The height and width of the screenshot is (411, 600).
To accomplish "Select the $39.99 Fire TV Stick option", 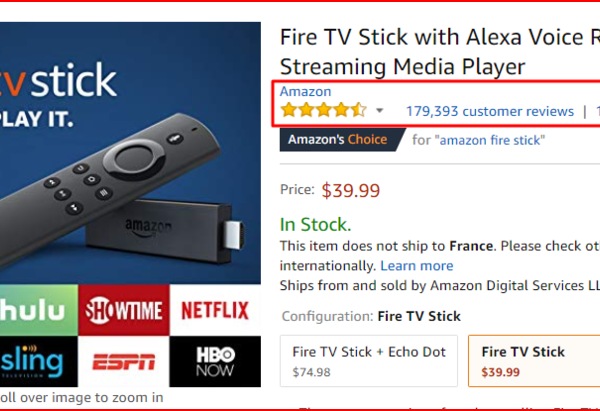I will click(536, 361).
